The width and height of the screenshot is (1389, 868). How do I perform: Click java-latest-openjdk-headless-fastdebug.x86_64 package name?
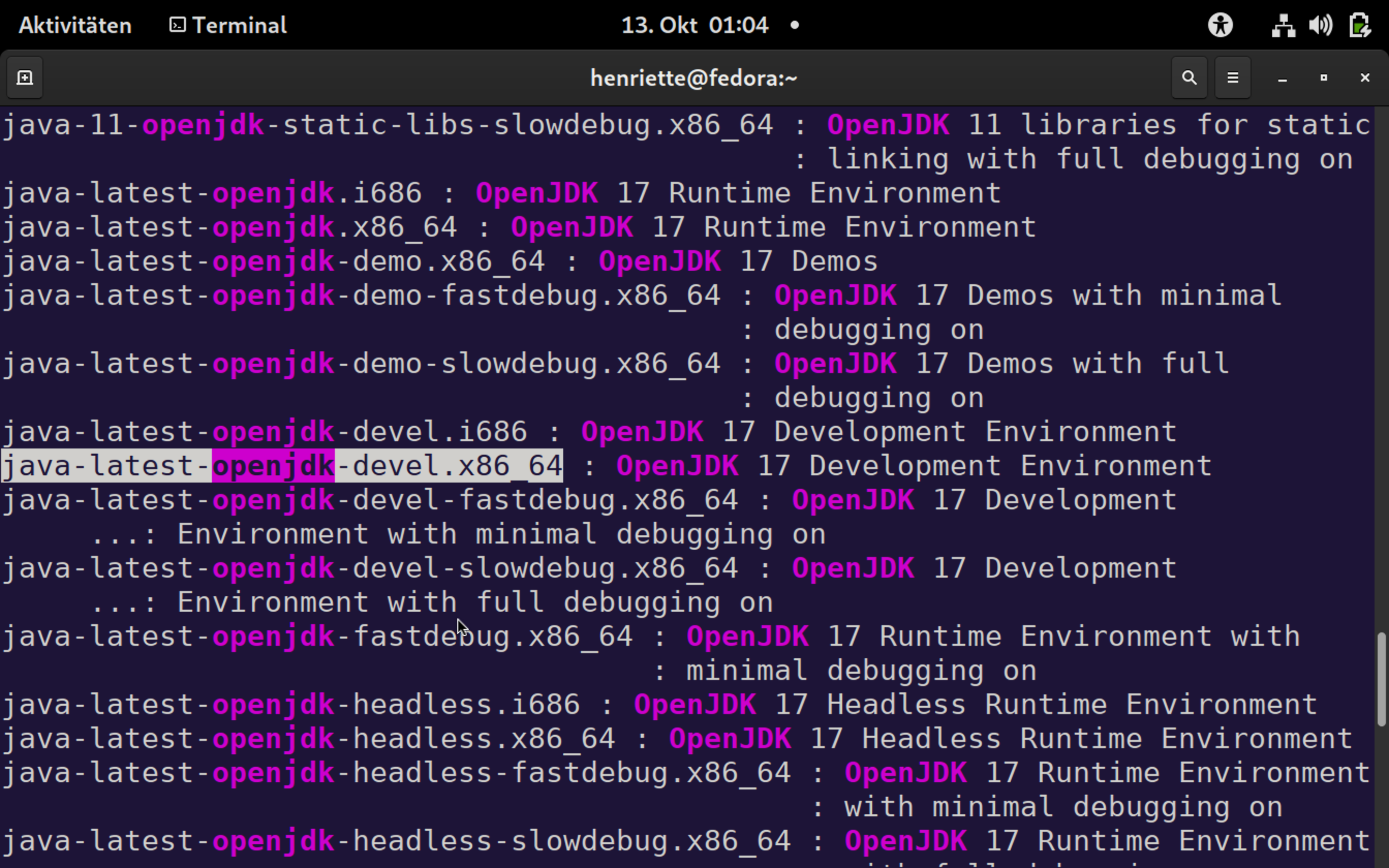click(397, 773)
